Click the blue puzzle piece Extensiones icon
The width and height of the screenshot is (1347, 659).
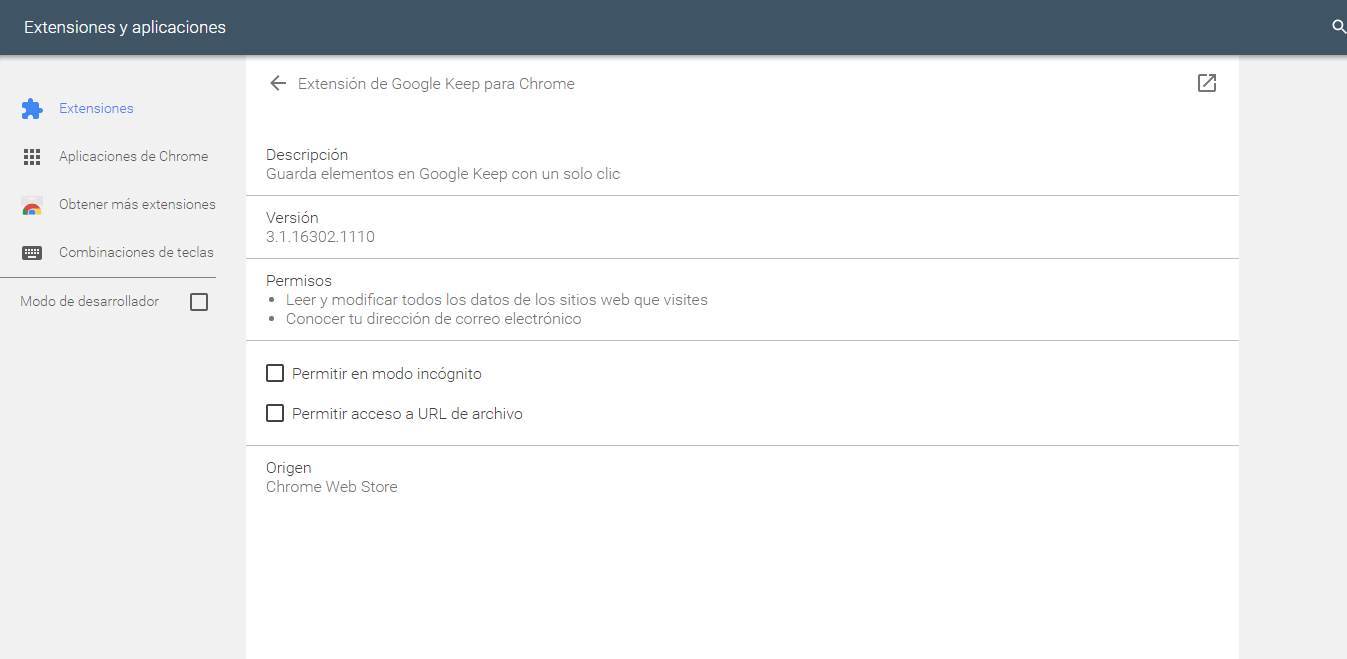click(32, 109)
